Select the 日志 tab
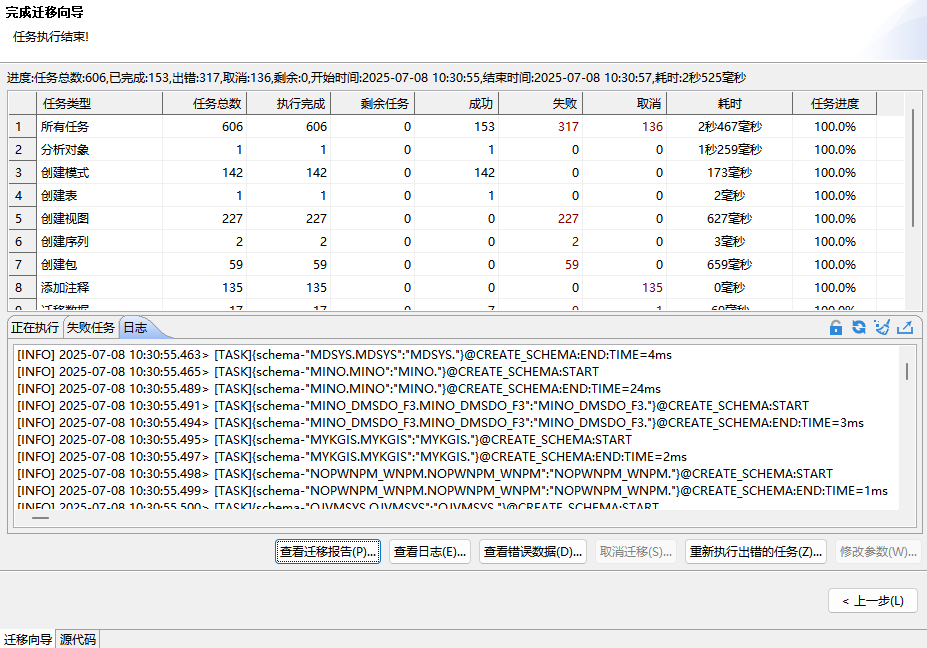 pyautogui.click(x=134, y=328)
